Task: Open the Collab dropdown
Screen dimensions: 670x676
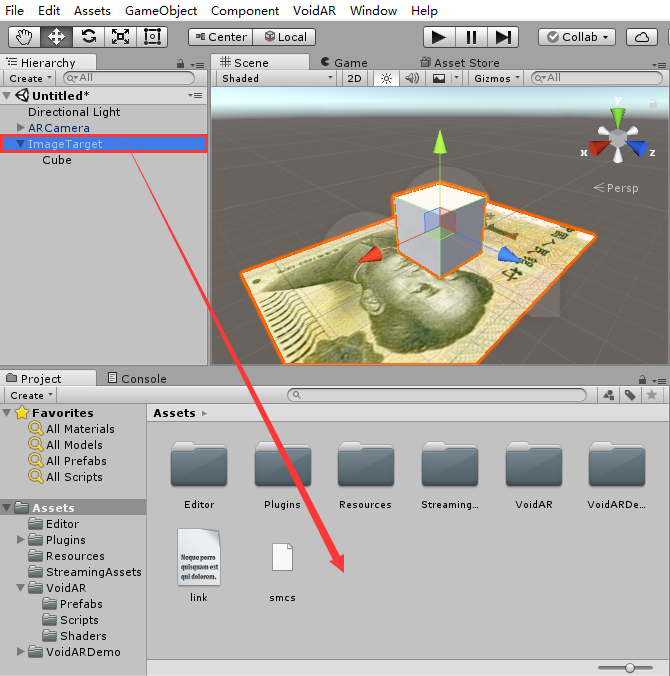Action: (577, 37)
